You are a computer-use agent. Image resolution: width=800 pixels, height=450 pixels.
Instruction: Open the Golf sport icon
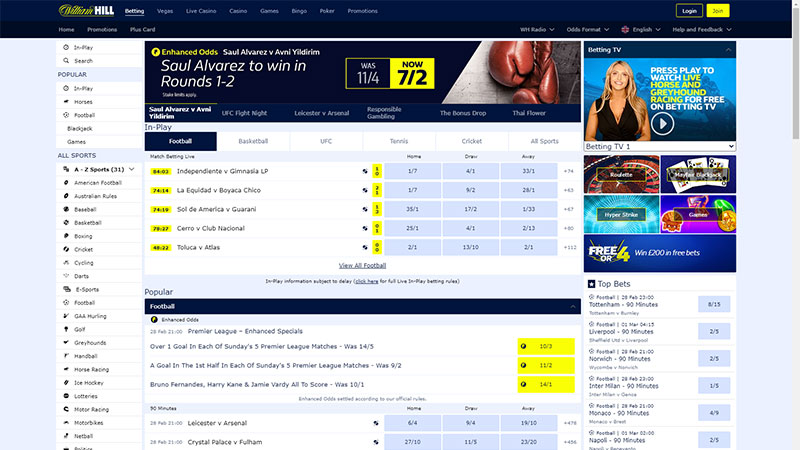66,329
